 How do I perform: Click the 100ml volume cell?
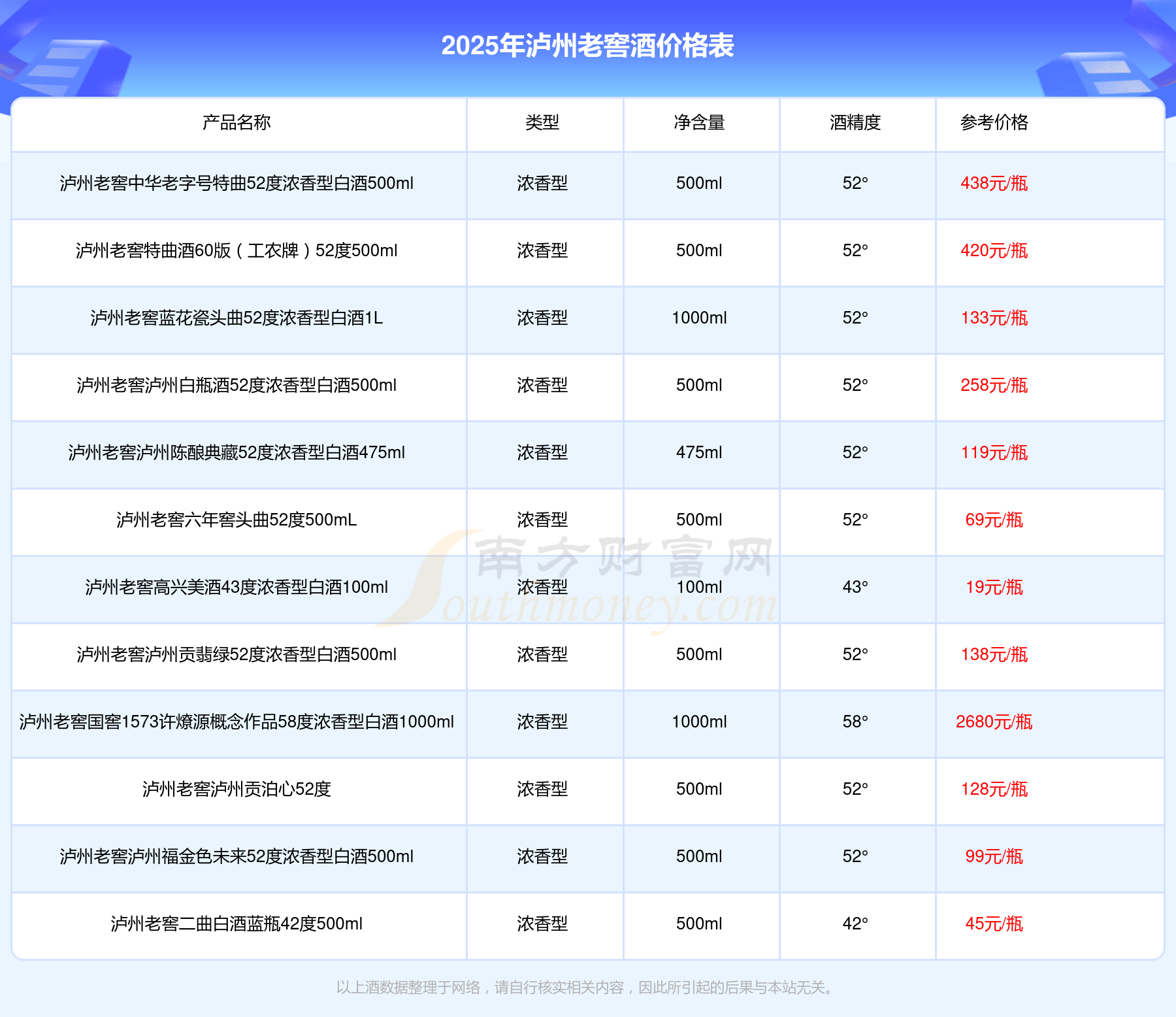pyautogui.click(x=699, y=587)
